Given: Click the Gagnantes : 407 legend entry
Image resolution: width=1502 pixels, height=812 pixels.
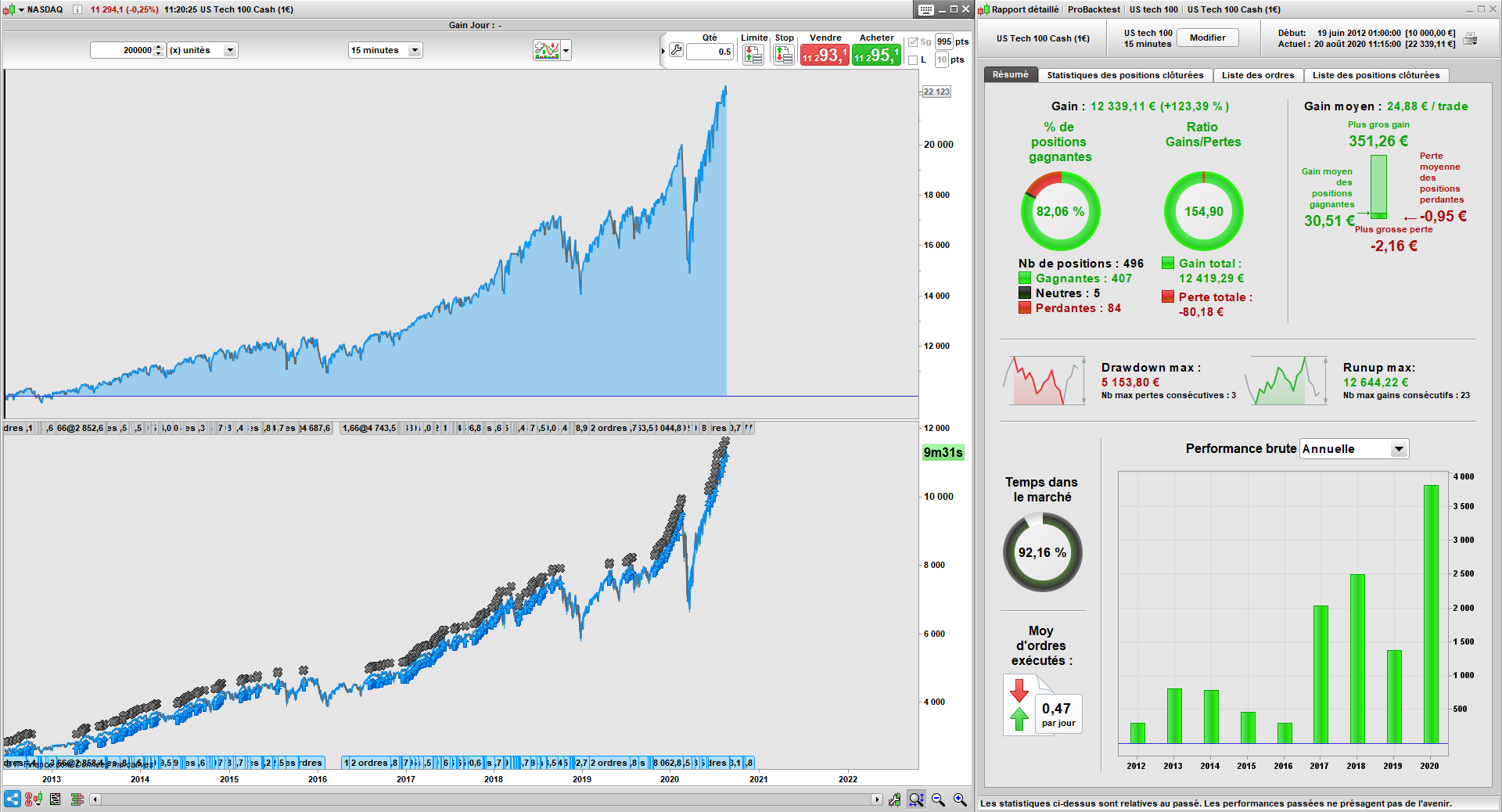Looking at the screenshot, I should point(1076,278).
